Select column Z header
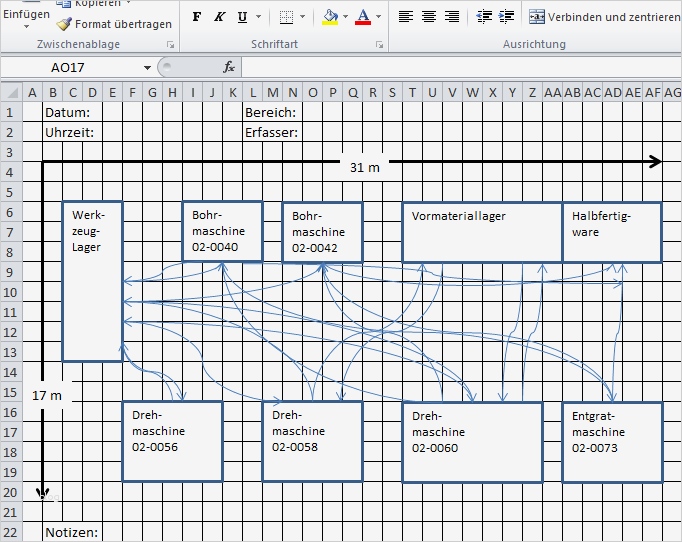682x542 pixels. click(x=532, y=93)
